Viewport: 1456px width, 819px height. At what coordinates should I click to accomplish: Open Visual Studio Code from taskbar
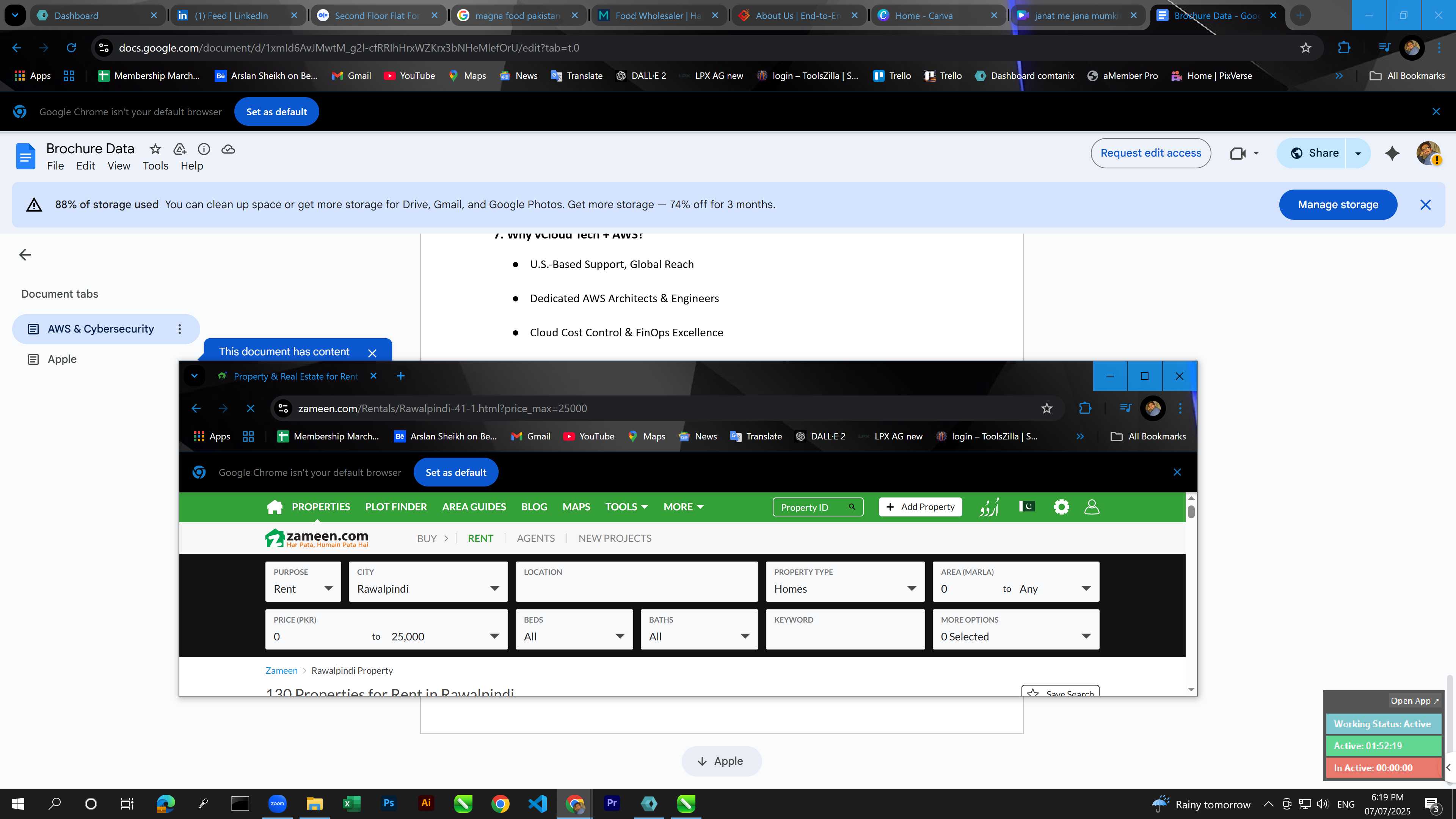pos(538,803)
